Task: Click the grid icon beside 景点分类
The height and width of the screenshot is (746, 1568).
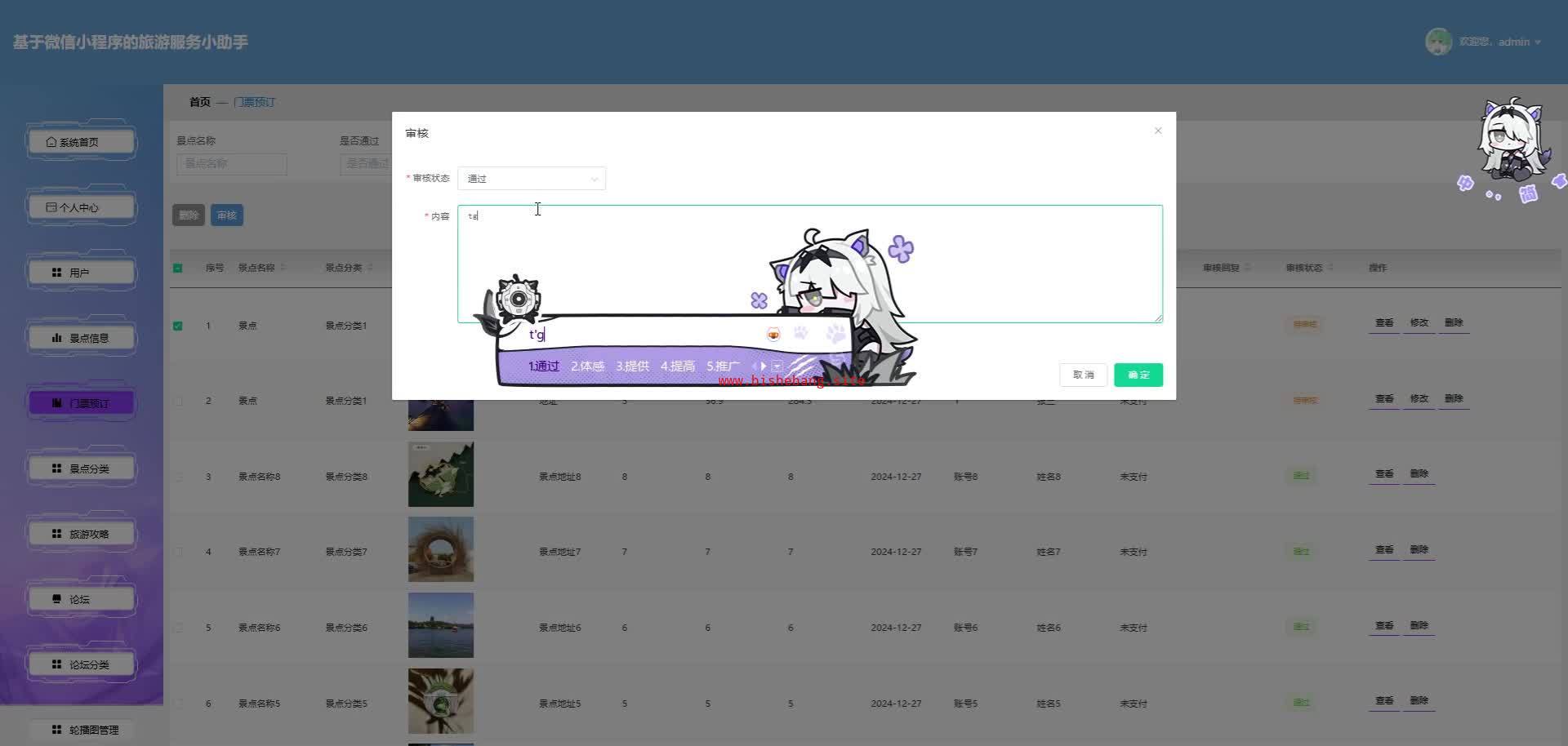Action: click(x=56, y=468)
